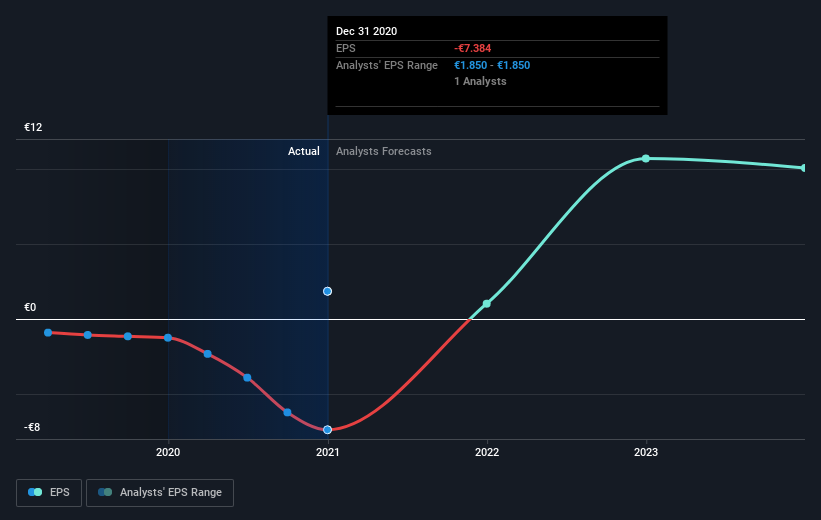The image size is (821, 520).
Task: Toggle the Analysts' EPS Range legend button
Action: click(160, 493)
